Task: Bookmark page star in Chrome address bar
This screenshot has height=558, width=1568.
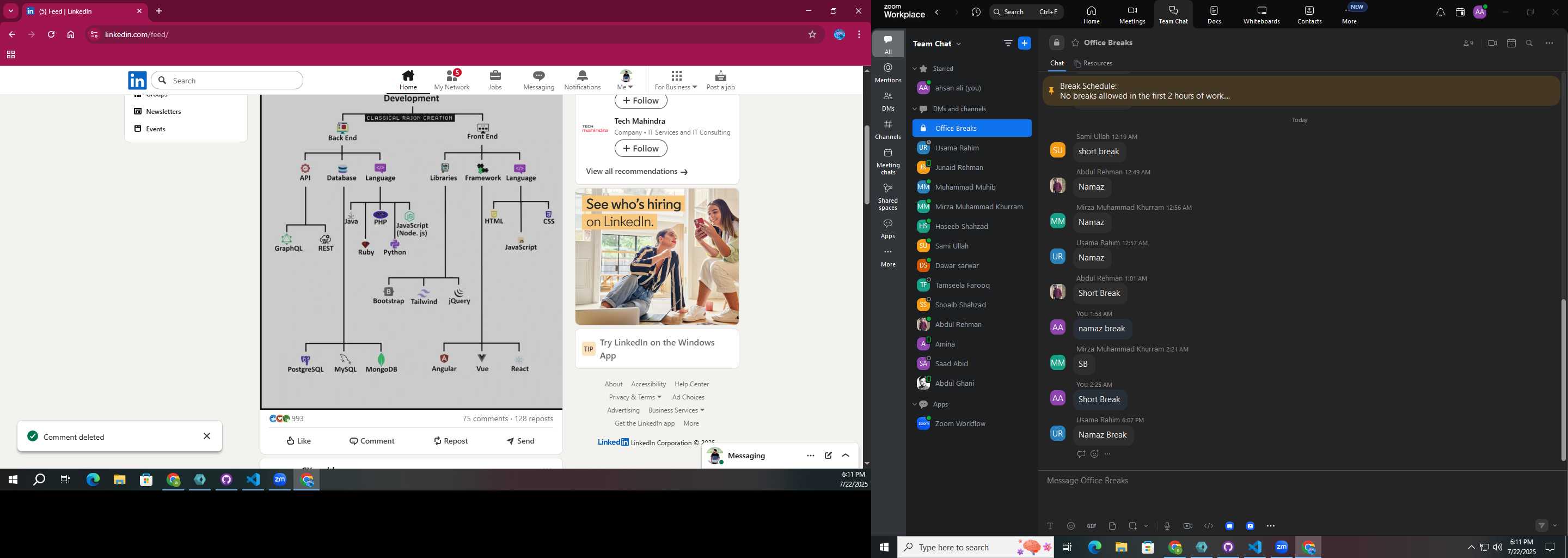Action: (812, 35)
